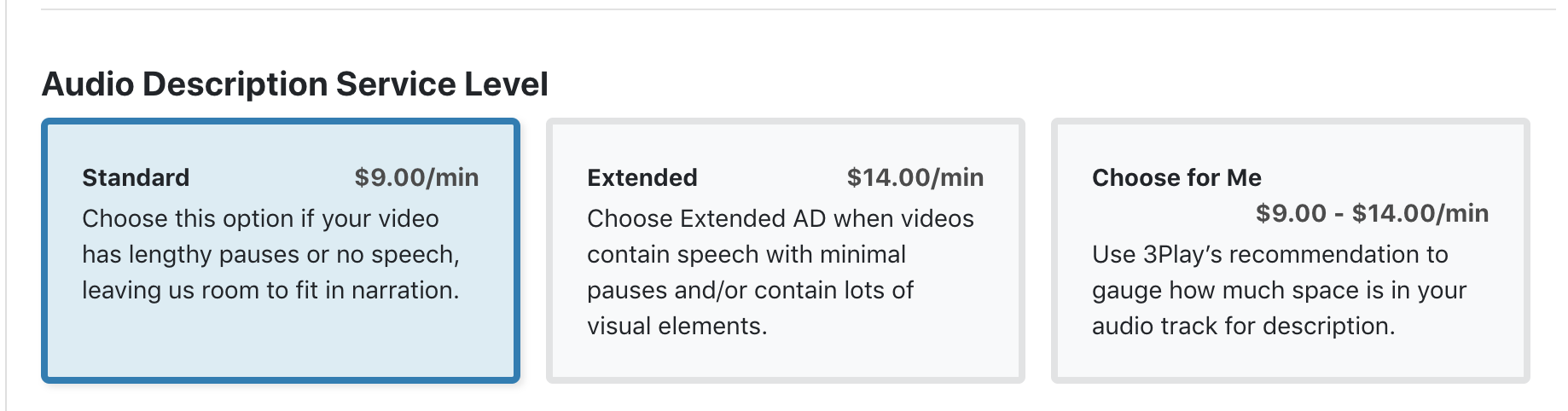Click the text 'leaving us room to fit in narration'
Image resolution: width=1568 pixels, height=411 pixels.
[x=270, y=290]
